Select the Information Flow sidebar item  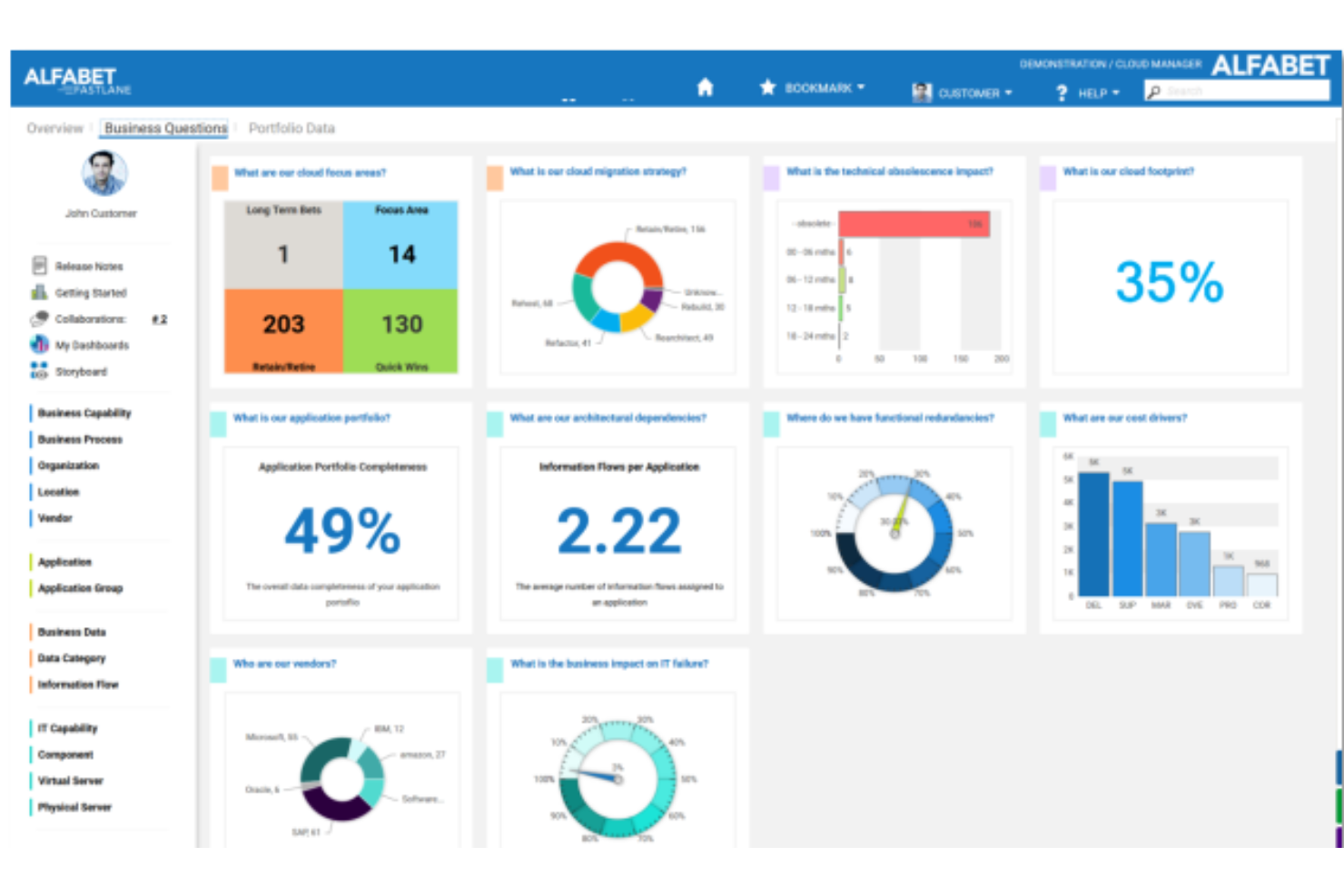point(78,684)
